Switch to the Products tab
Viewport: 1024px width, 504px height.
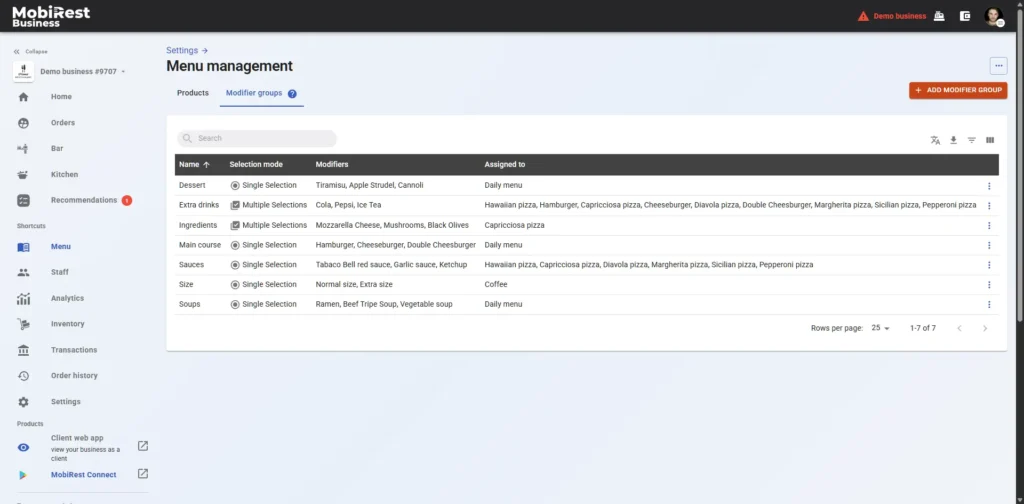(x=193, y=93)
